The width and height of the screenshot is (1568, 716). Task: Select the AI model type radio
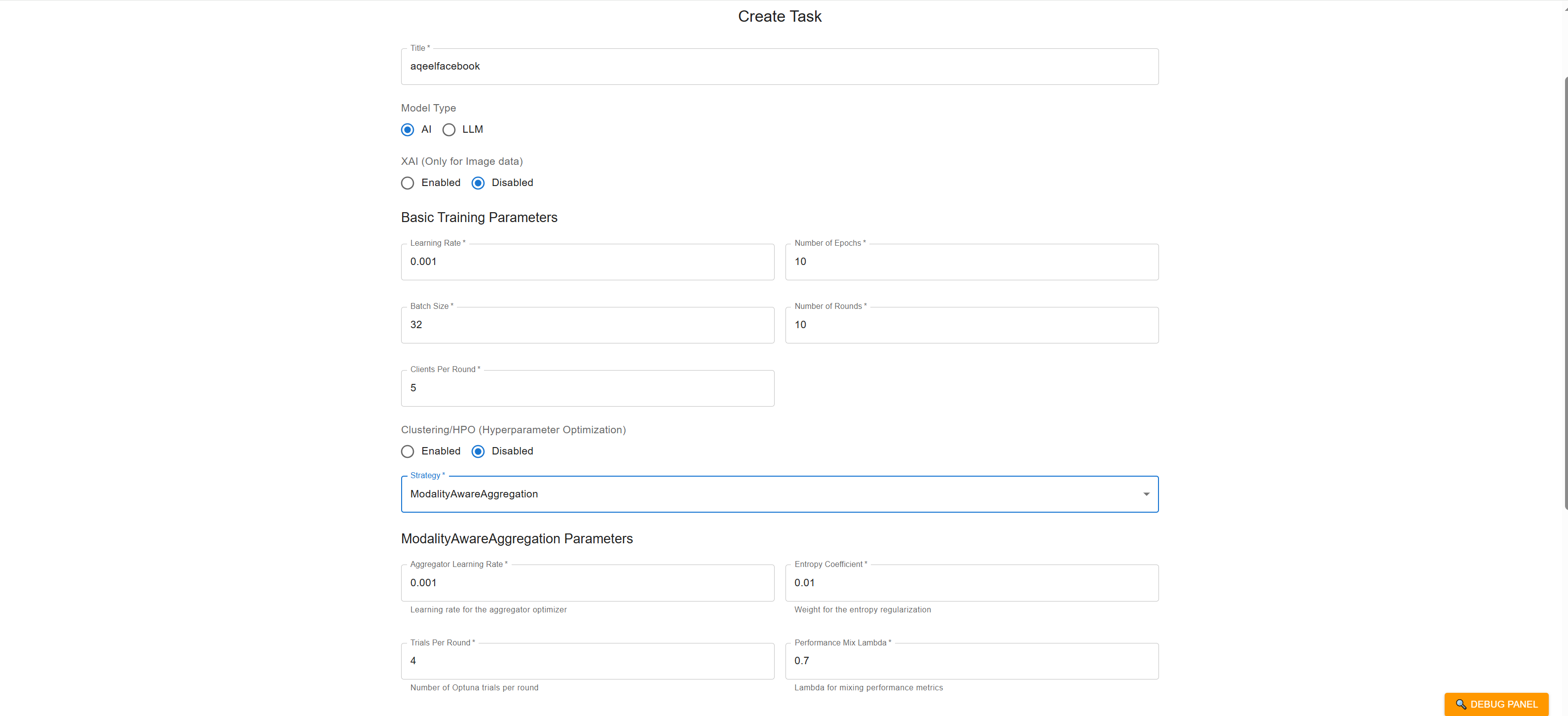(408, 130)
